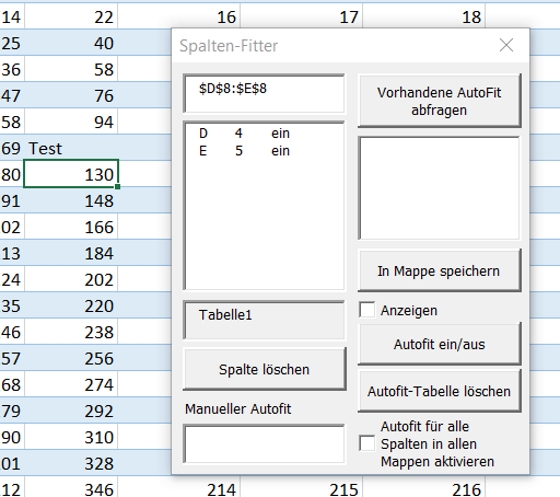Select the cell with value 94

[x=71, y=121]
